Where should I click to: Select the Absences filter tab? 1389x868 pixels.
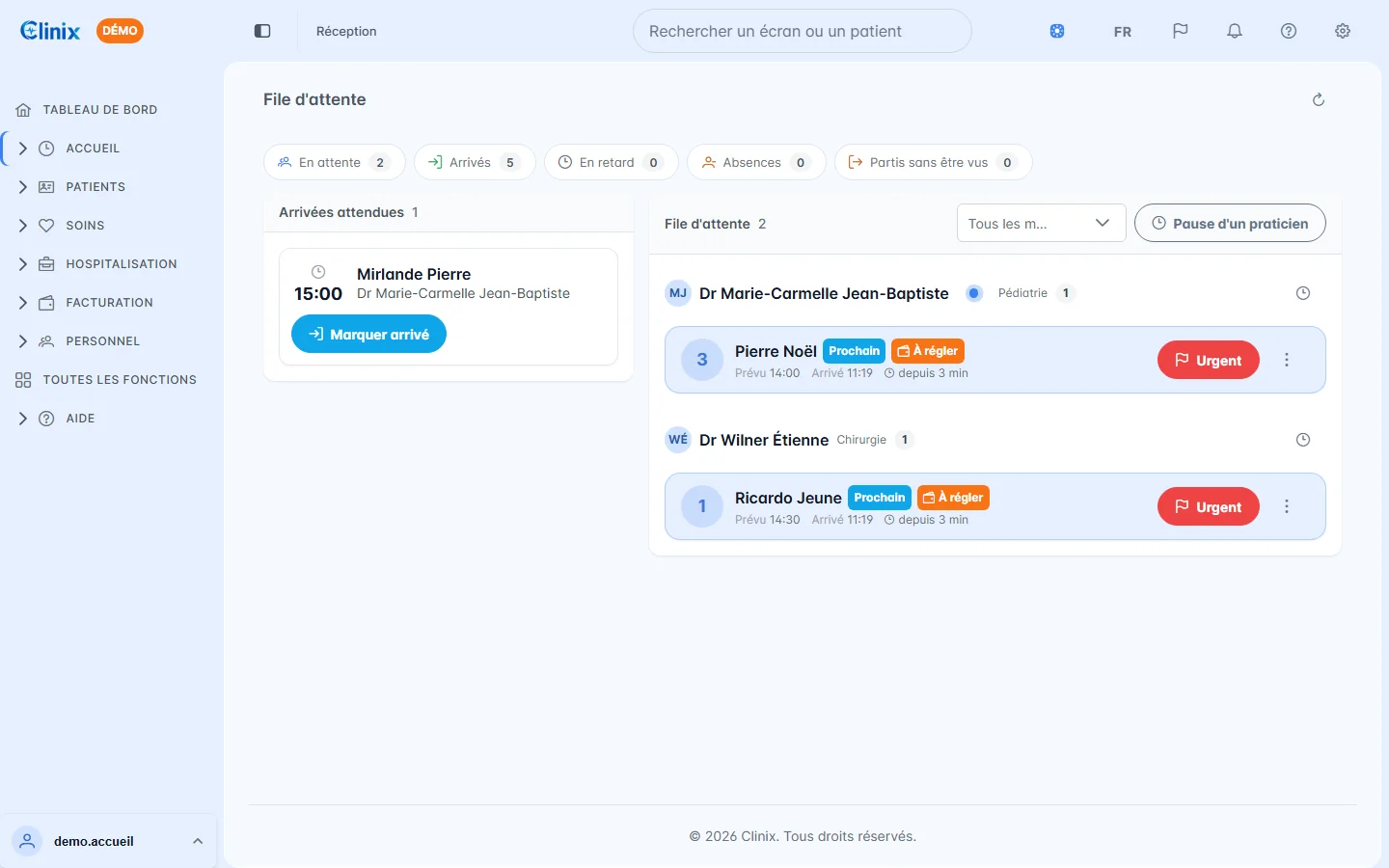pyautogui.click(x=756, y=162)
